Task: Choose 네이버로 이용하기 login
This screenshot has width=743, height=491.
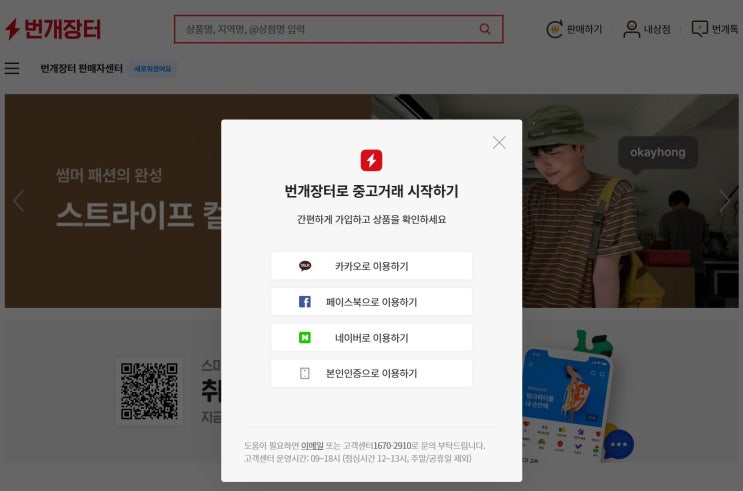Action: 372,337
